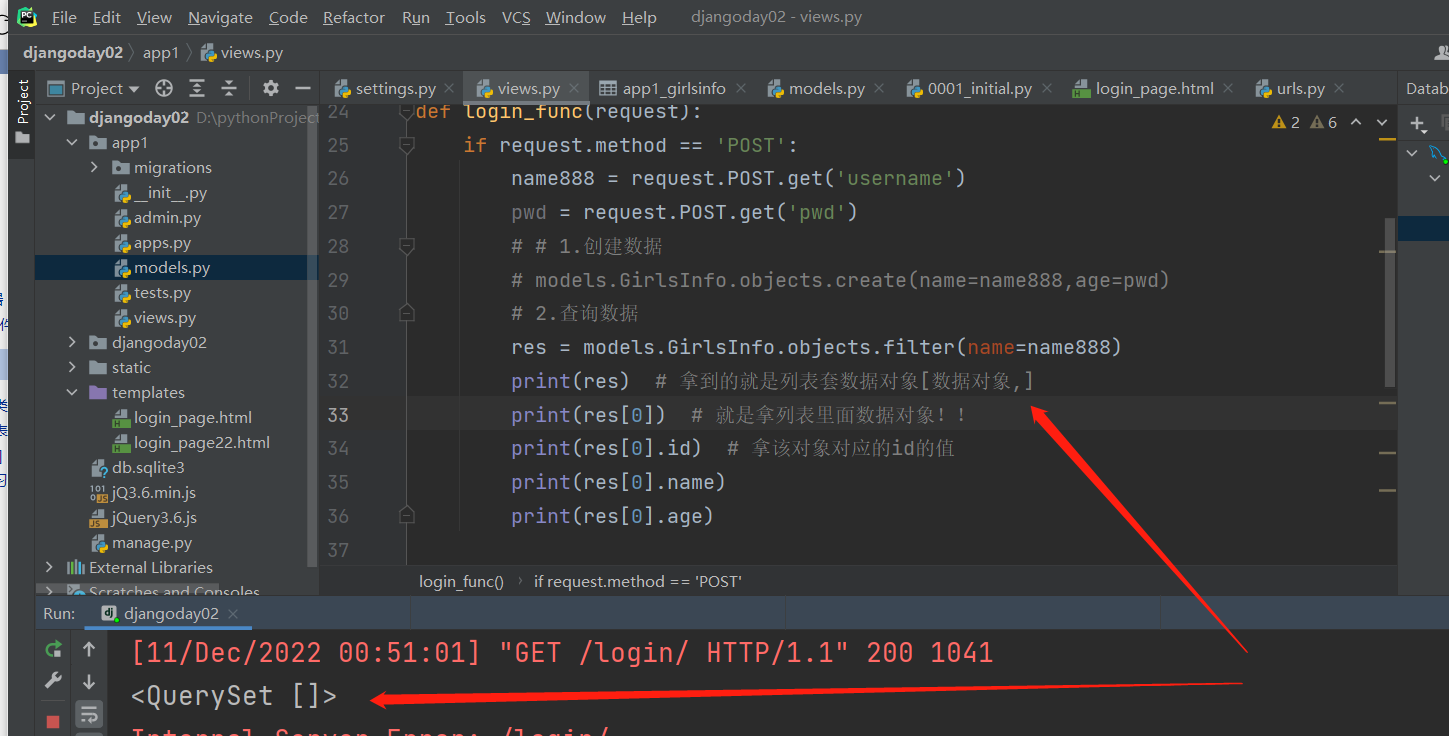Screen dimensions: 1449x736
Task: Collapse the djangoday02 root project node
Action: coord(50,117)
